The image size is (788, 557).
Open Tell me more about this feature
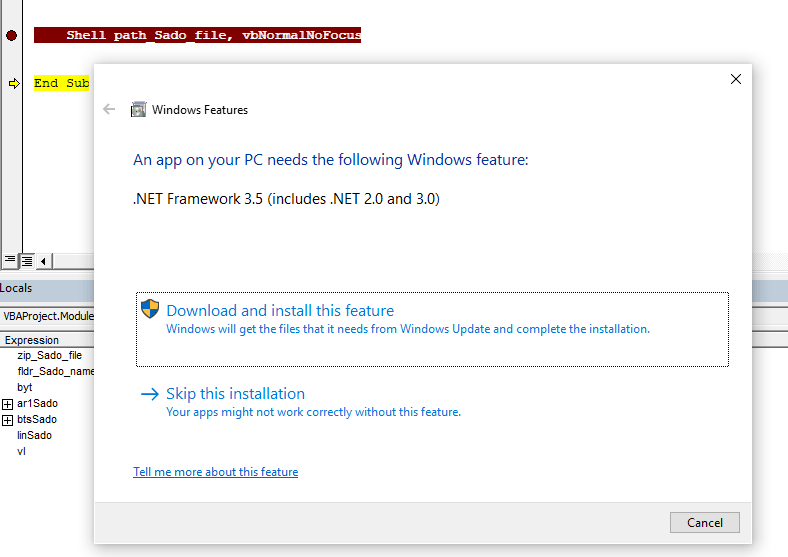(x=215, y=472)
